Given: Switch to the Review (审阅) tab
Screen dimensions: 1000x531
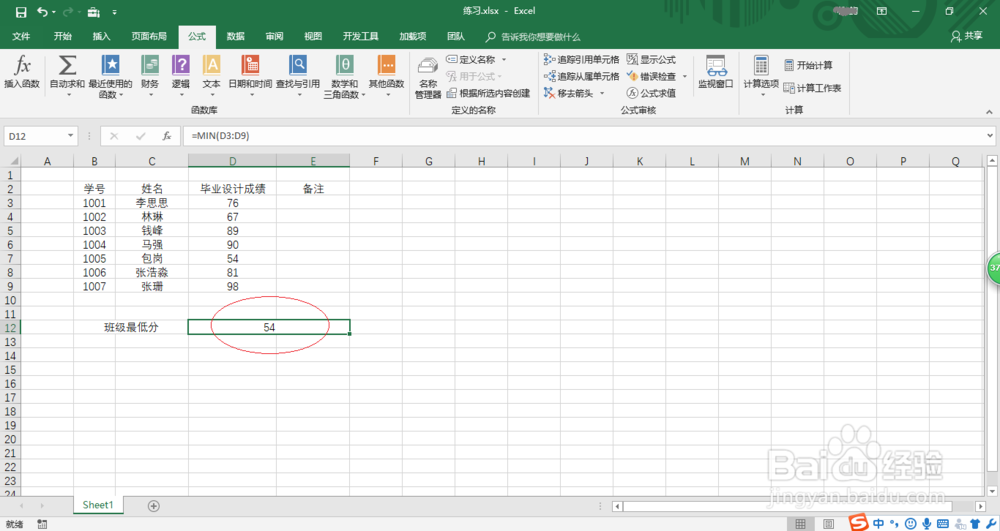Looking at the screenshot, I should coord(274,36).
